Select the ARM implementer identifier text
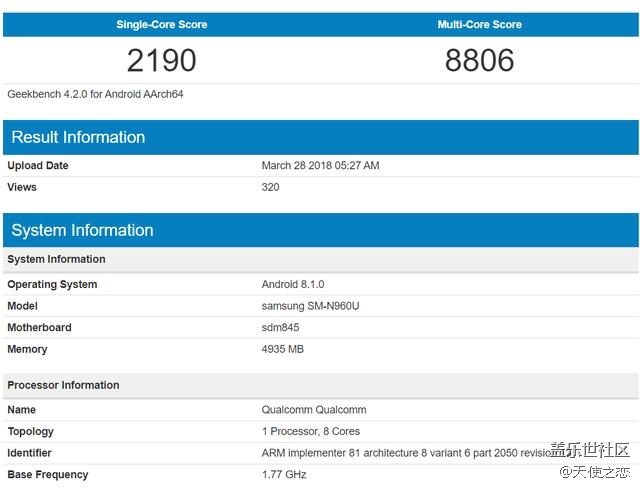This screenshot has width=640, height=495. 406,453
